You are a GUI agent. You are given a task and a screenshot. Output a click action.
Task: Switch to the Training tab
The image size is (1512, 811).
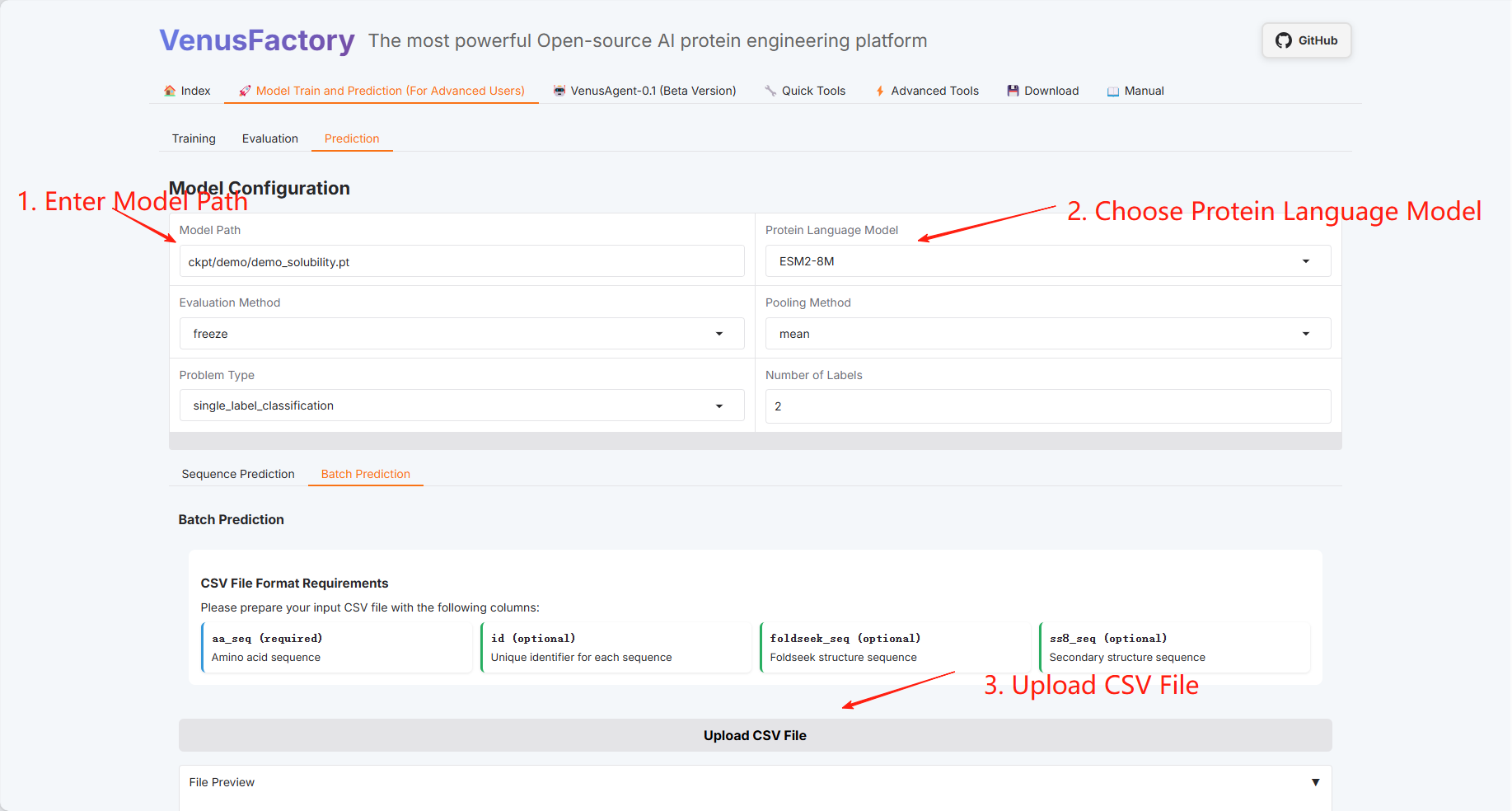click(x=194, y=138)
